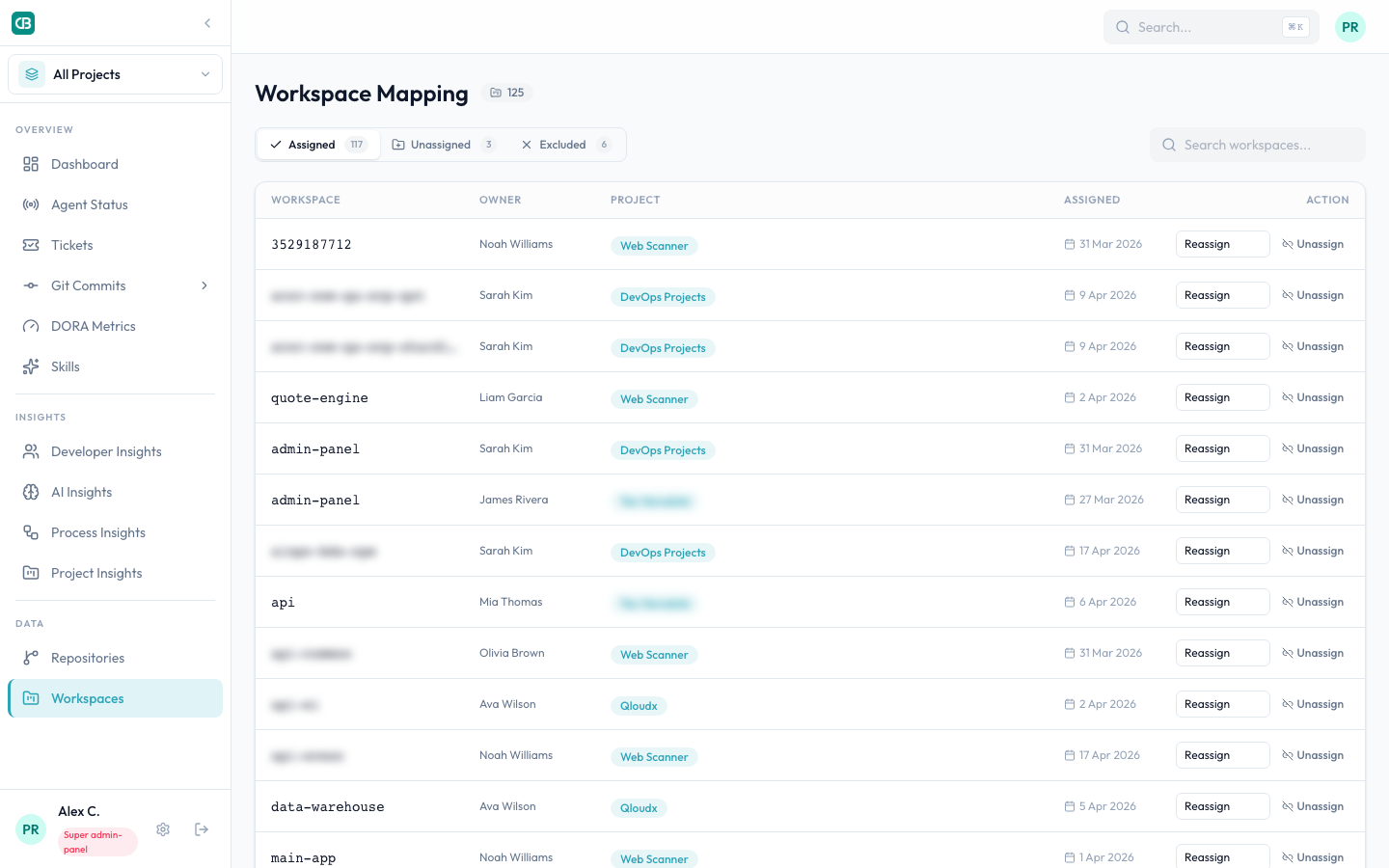The image size is (1389, 868).
Task: Open Project Insights page
Action: tap(115, 573)
